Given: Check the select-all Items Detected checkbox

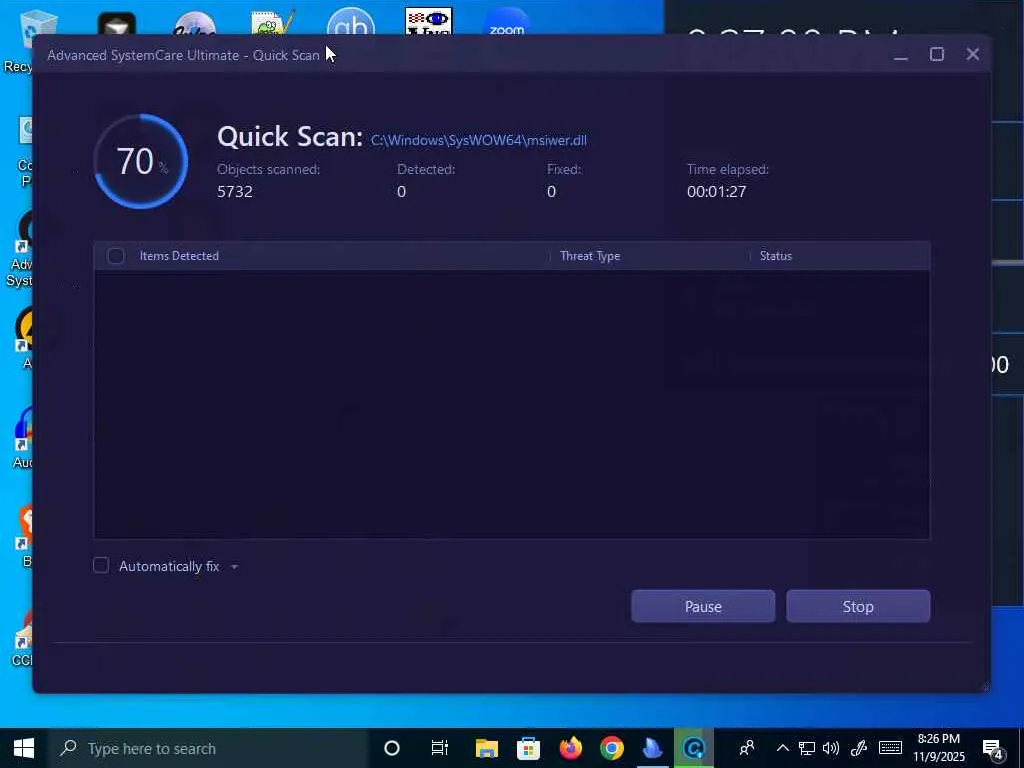Looking at the screenshot, I should 116,256.
